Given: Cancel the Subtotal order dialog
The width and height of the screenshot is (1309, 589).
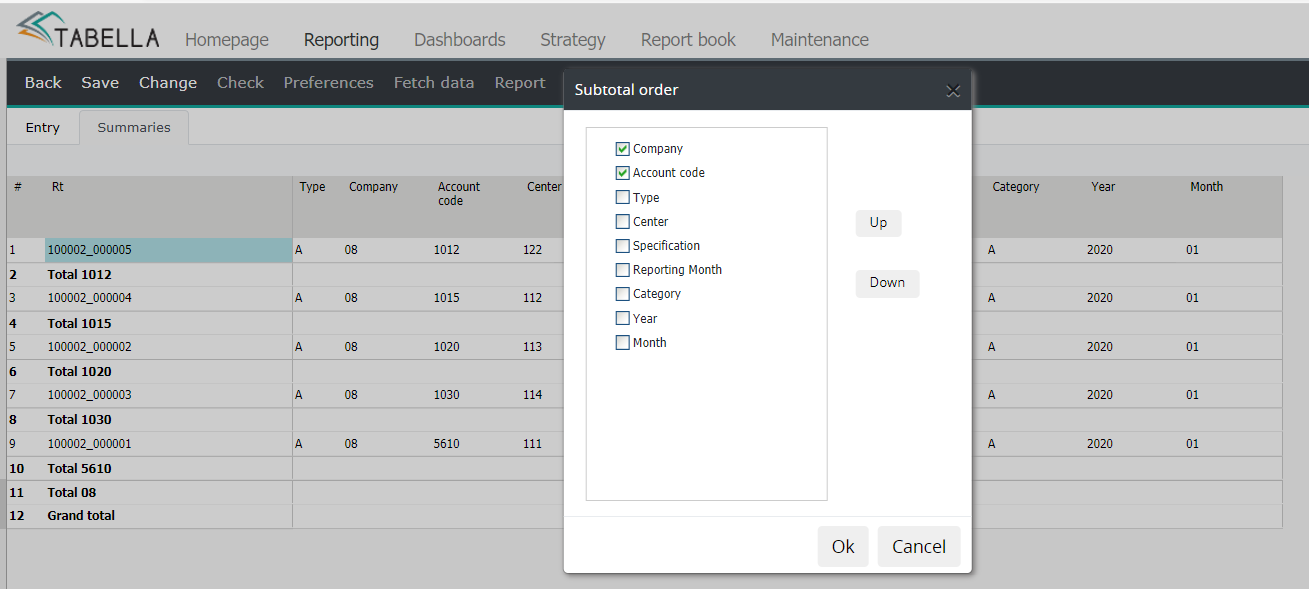Looking at the screenshot, I should [919, 546].
